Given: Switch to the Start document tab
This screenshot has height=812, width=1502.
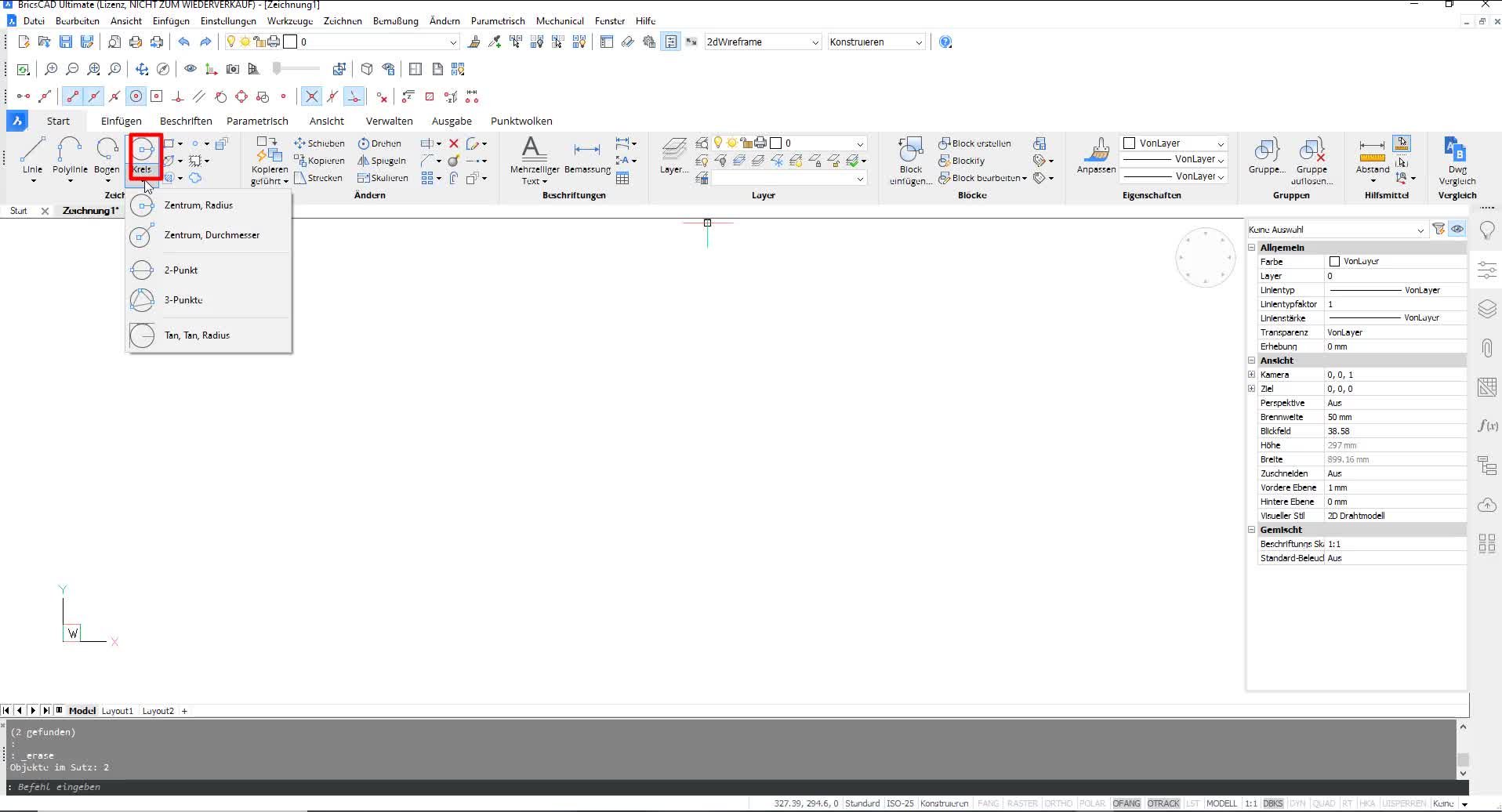Looking at the screenshot, I should pos(19,211).
